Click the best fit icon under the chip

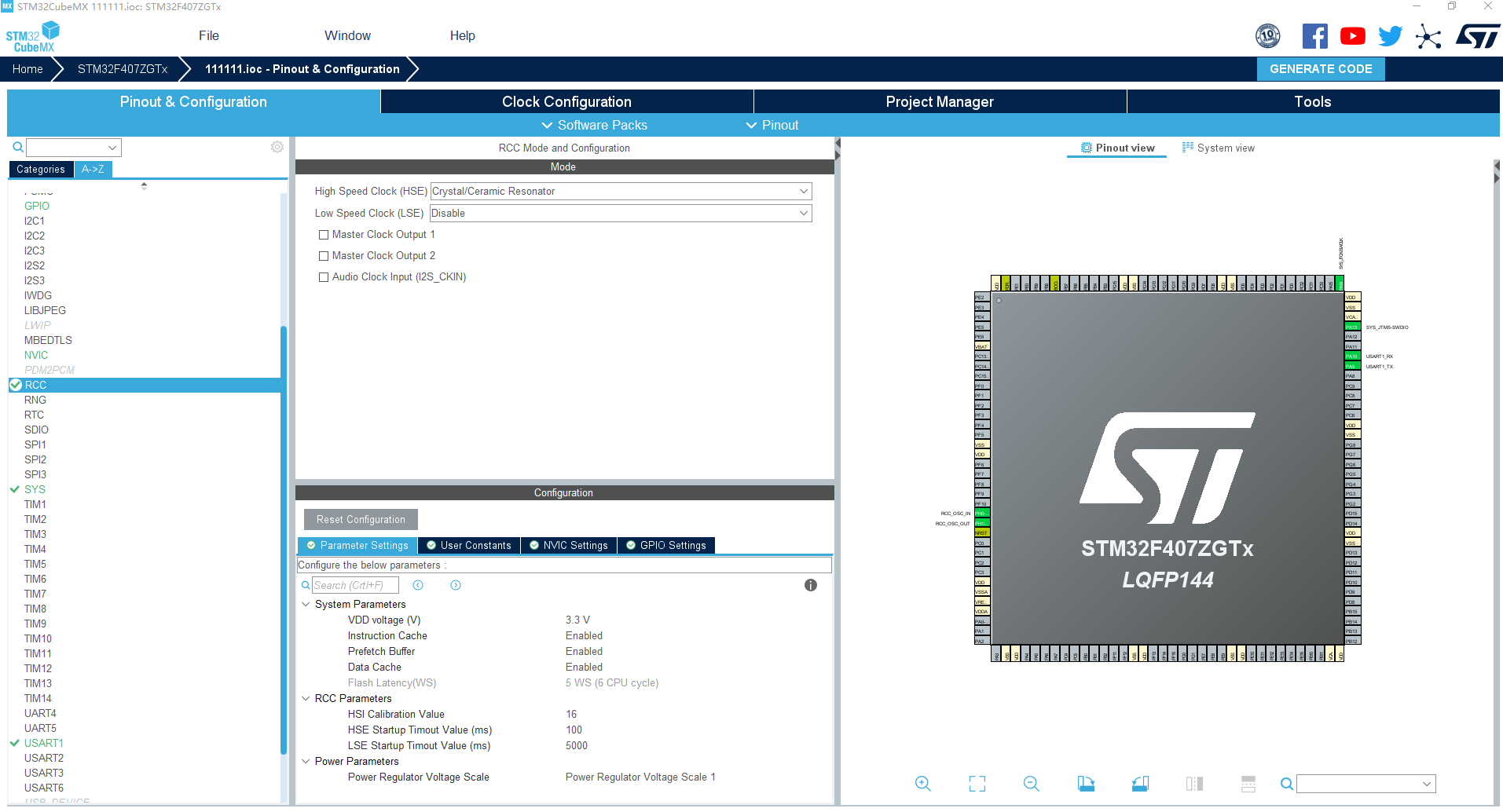point(977,783)
